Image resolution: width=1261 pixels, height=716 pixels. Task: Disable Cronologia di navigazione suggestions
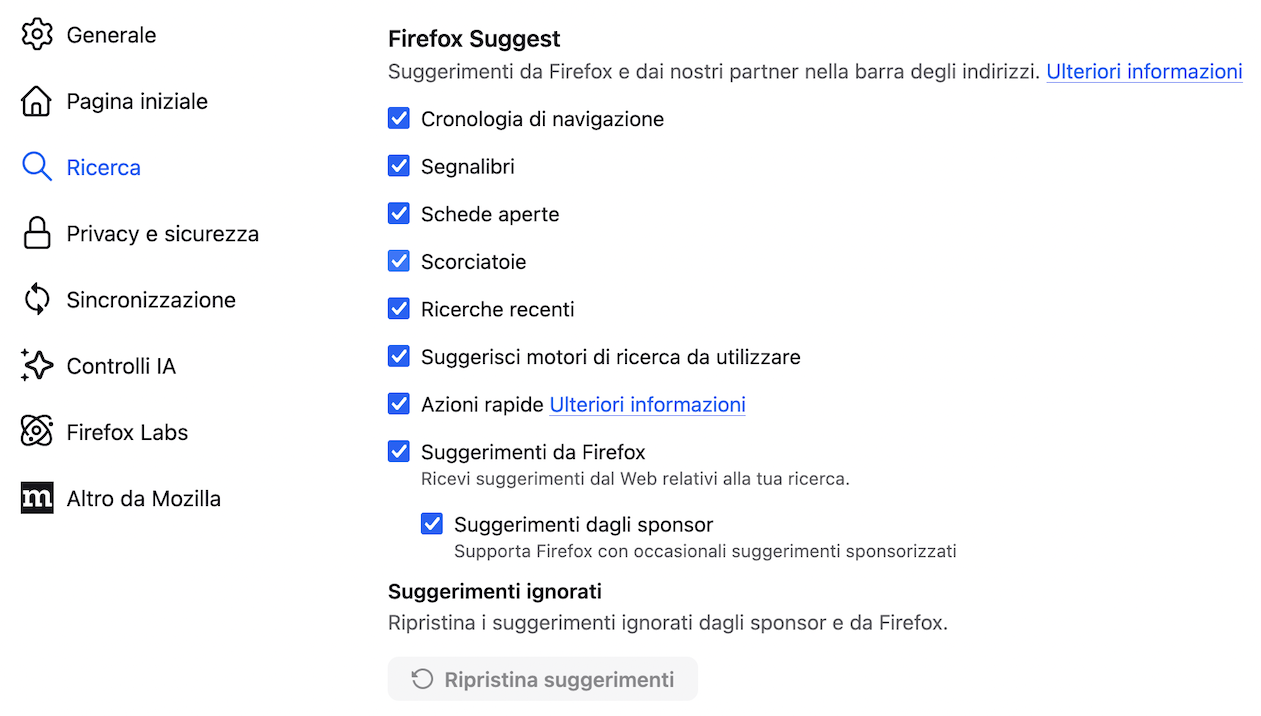399,118
